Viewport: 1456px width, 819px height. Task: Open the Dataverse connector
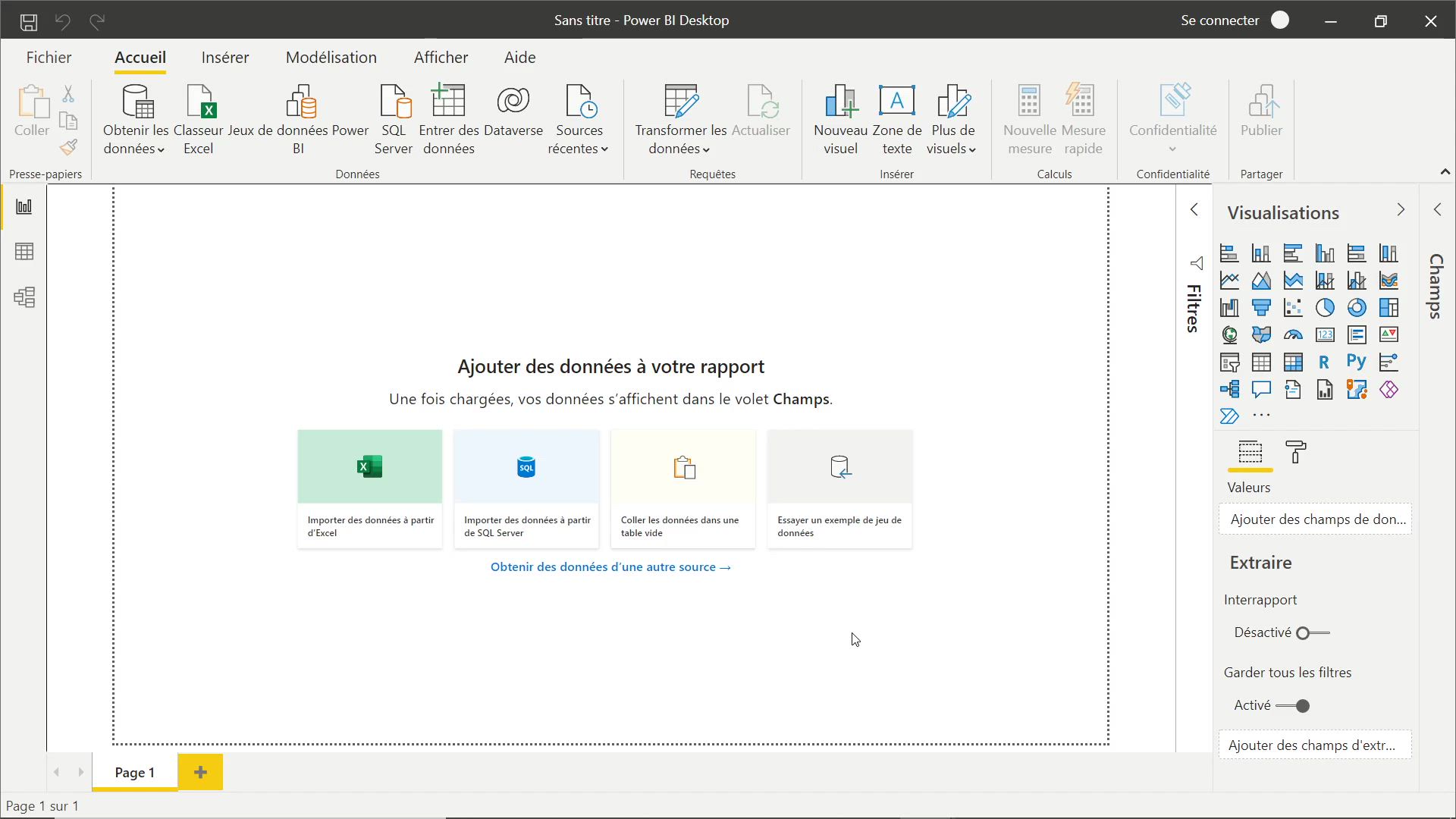click(x=513, y=112)
